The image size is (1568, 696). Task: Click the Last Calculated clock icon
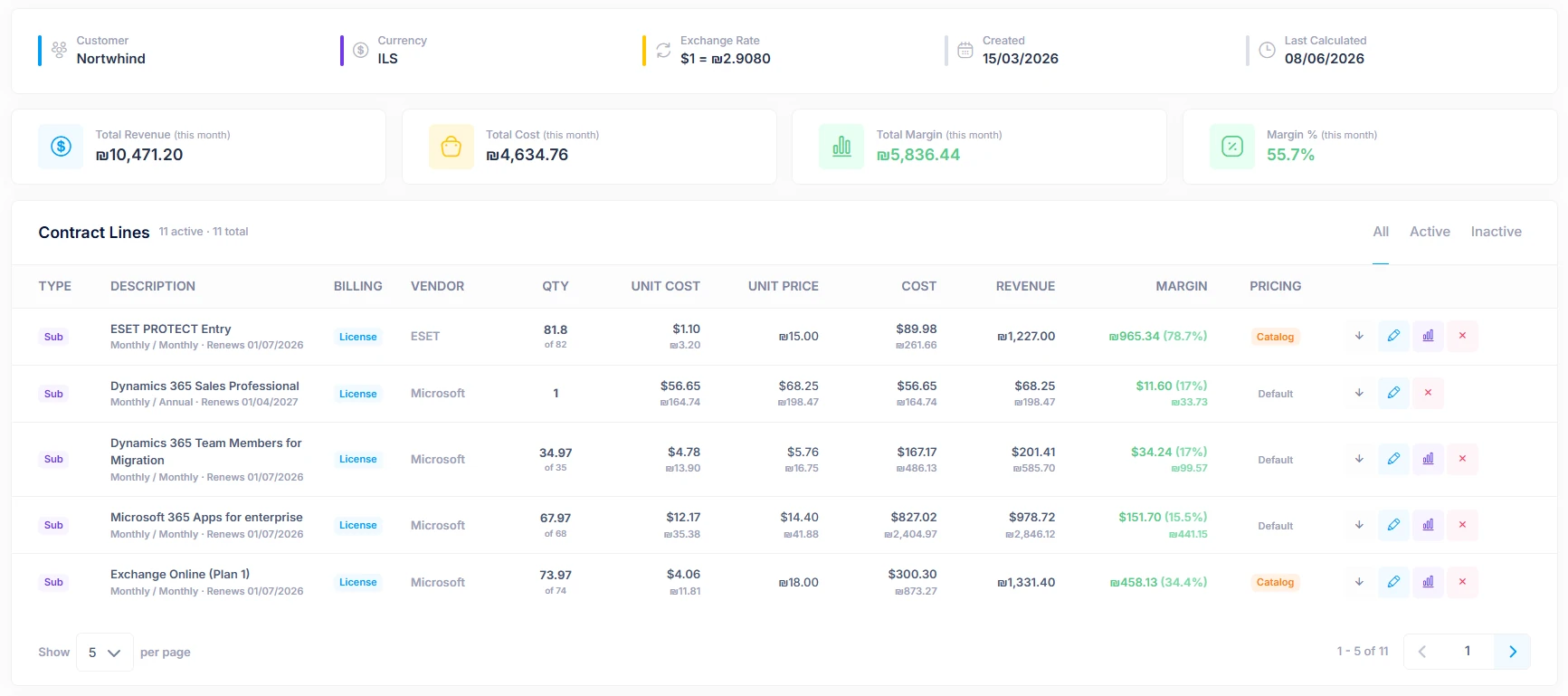click(1268, 51)
